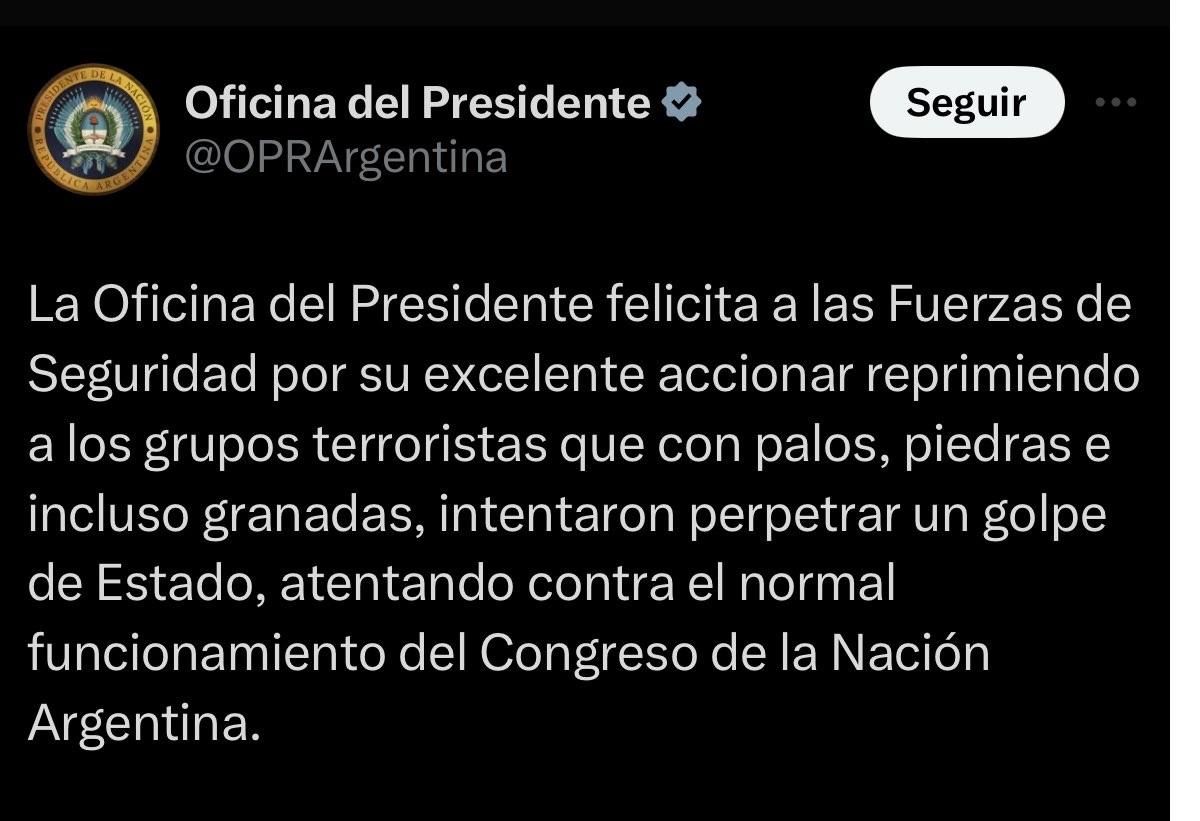Click the blue verified badge
The image size is (1200, 821).
pyautogui.click(x=683, y=103)
